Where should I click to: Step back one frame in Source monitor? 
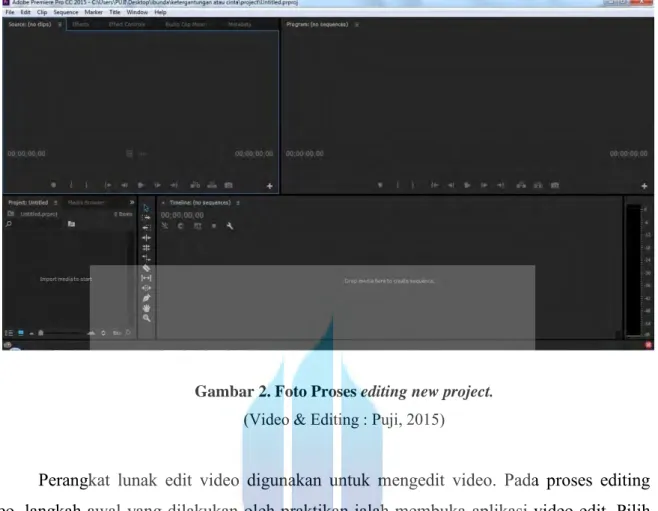124,185
